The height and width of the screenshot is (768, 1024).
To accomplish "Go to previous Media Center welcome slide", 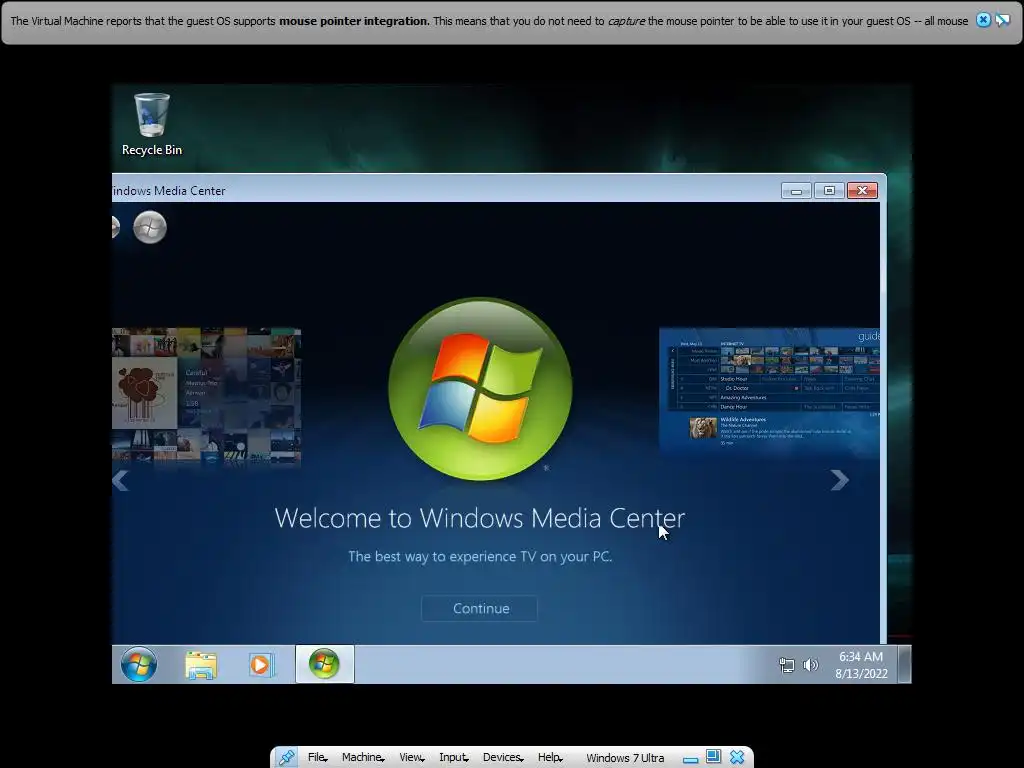I will (x=120, y=481).
